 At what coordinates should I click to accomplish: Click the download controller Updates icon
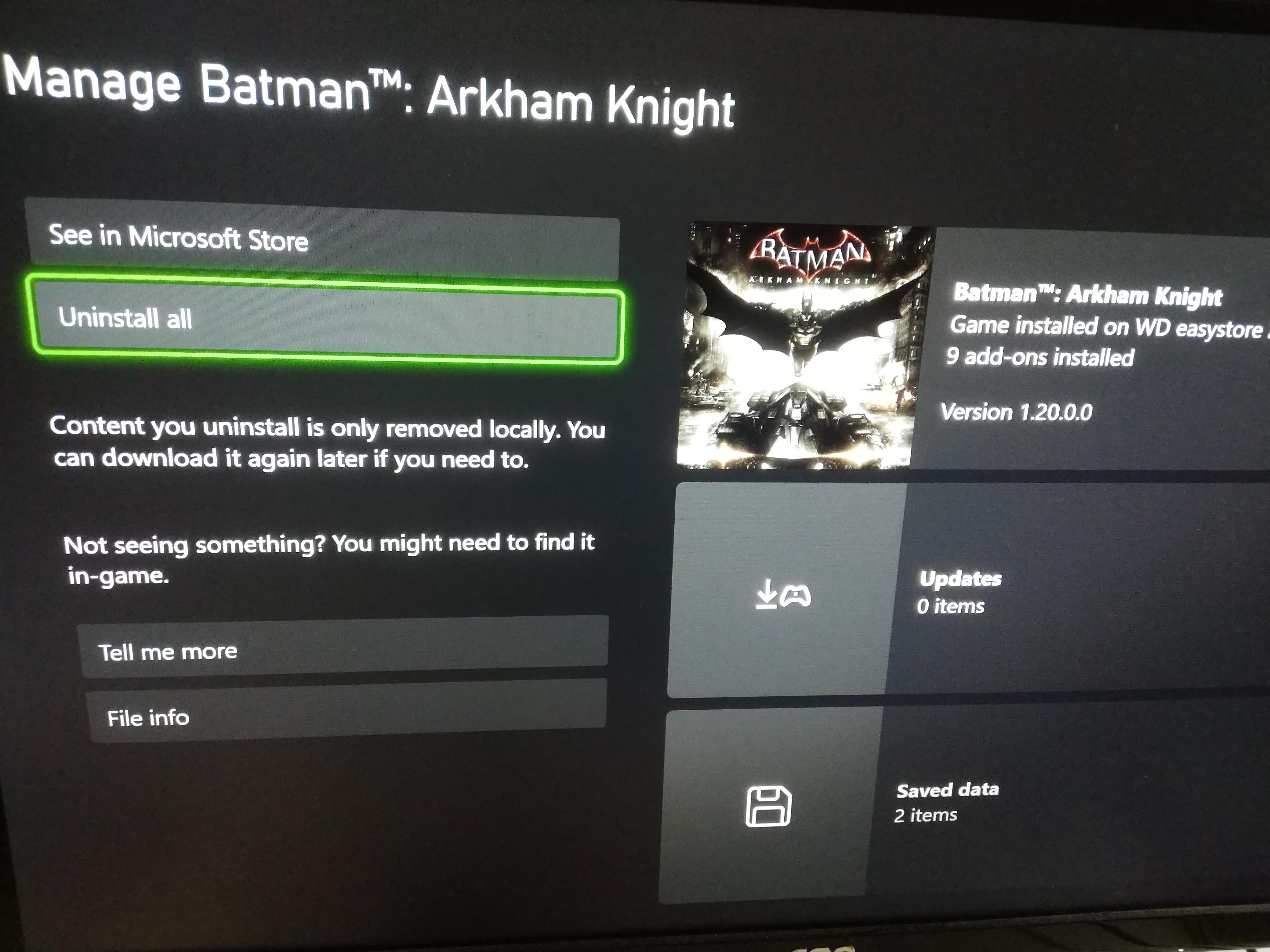point(783,594)
